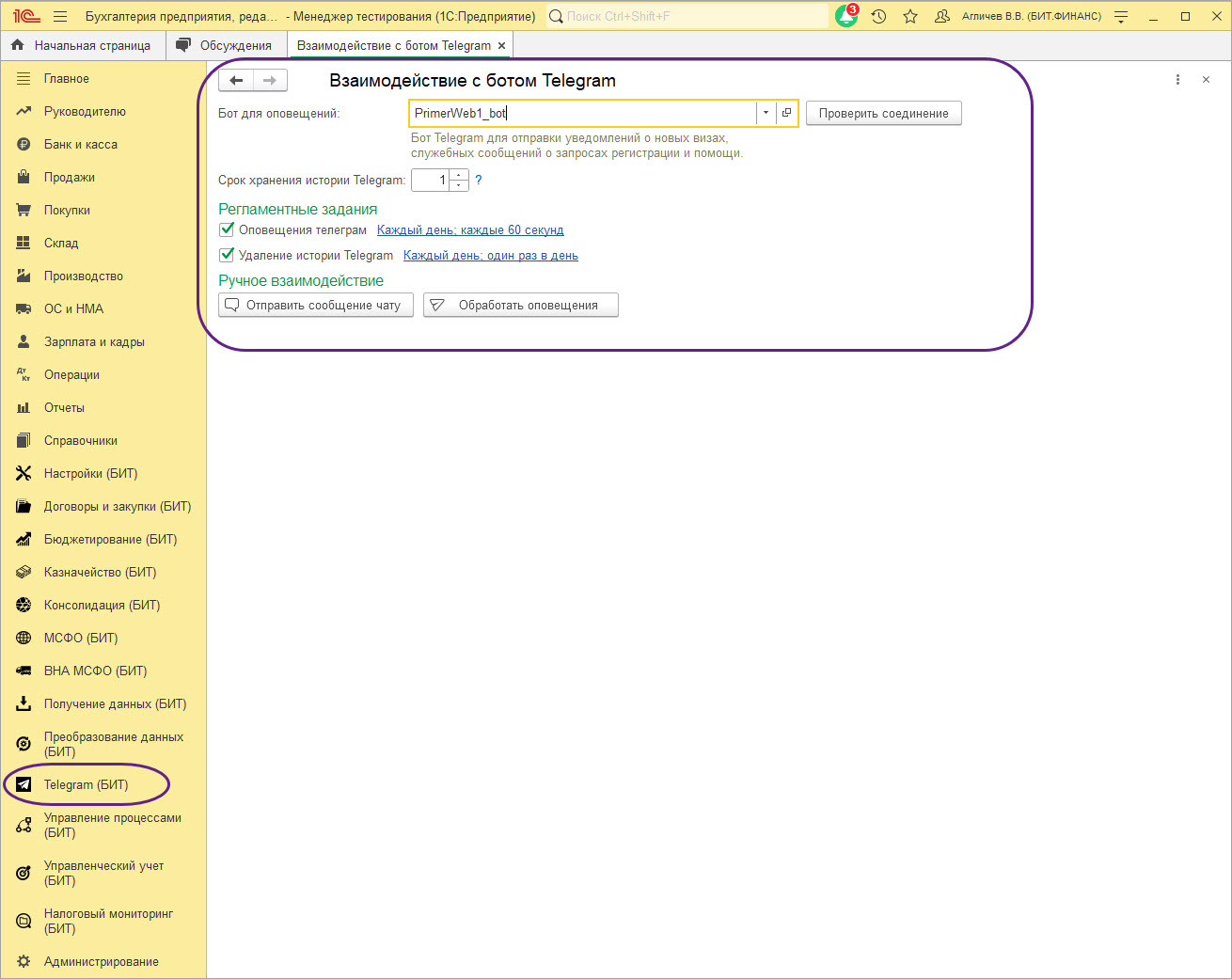This screenshot has height=979, width=1232.
Task: Increase the Telegram history storage period
Action: pyautogui.click(x=459, y=175)
